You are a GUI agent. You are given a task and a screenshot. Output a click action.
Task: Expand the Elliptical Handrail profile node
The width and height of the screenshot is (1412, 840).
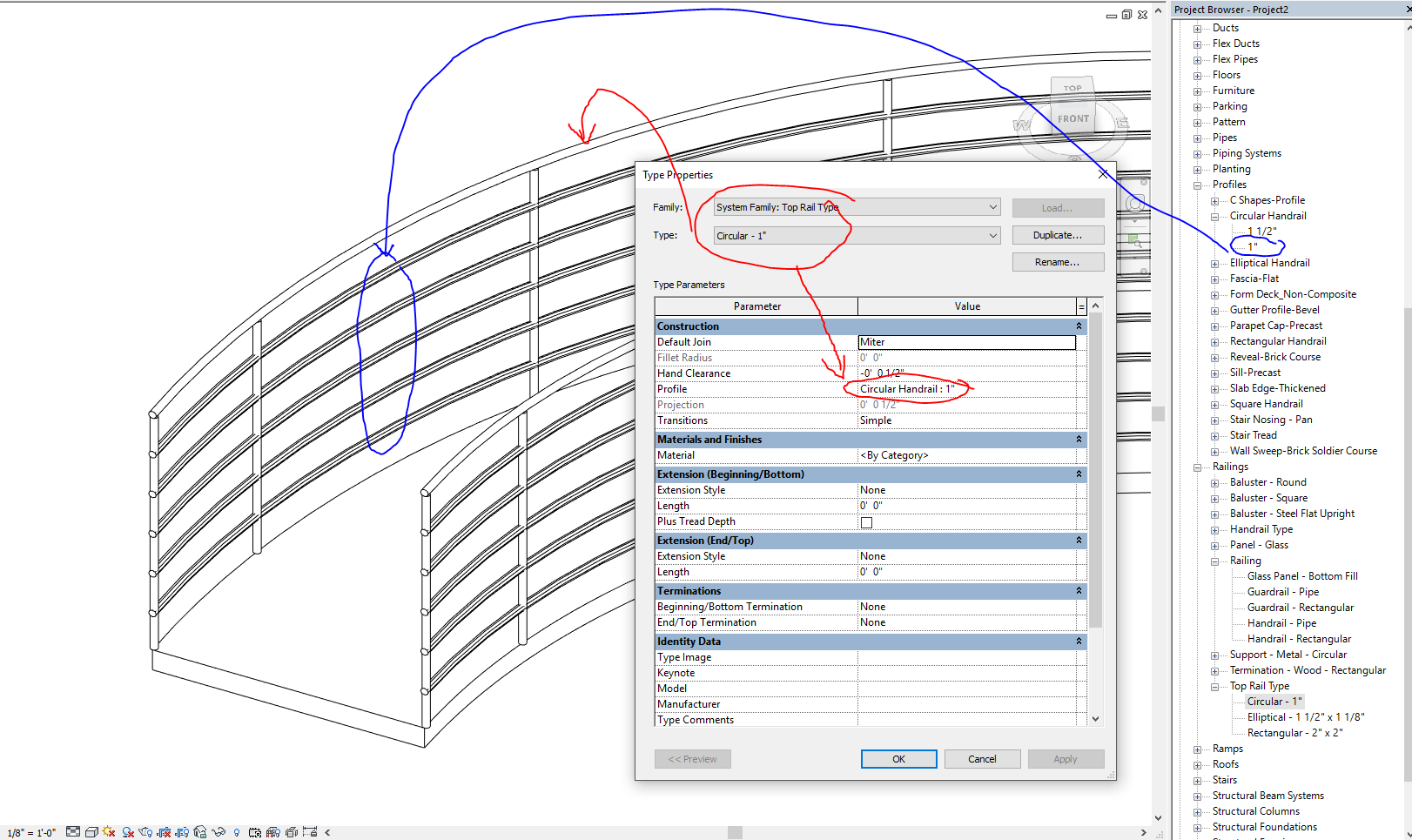[1214, 263]
